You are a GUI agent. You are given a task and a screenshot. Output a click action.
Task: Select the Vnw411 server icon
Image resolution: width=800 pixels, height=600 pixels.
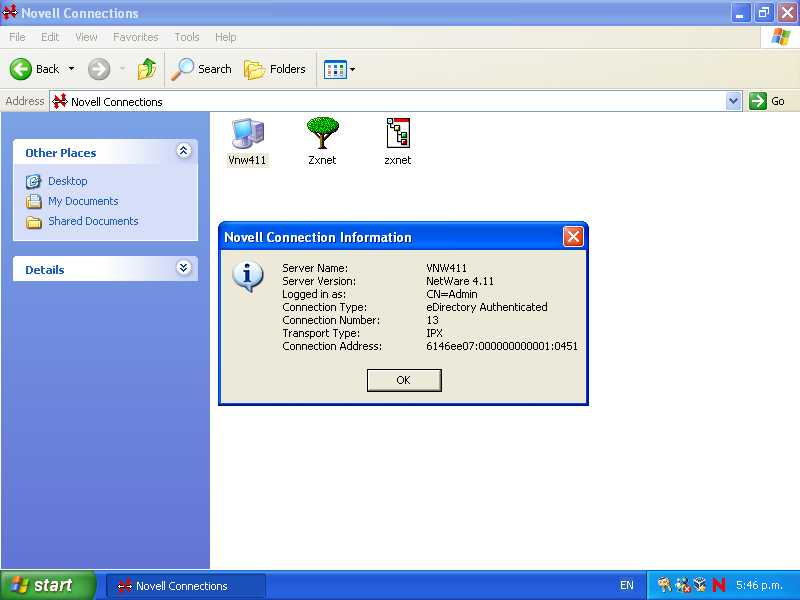coord(248,133)
